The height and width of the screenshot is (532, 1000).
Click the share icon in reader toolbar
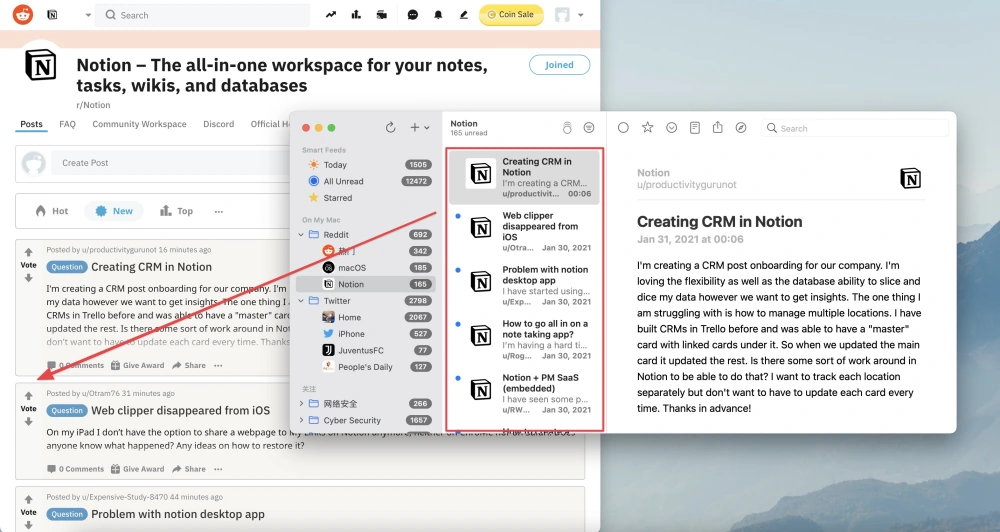717,128
